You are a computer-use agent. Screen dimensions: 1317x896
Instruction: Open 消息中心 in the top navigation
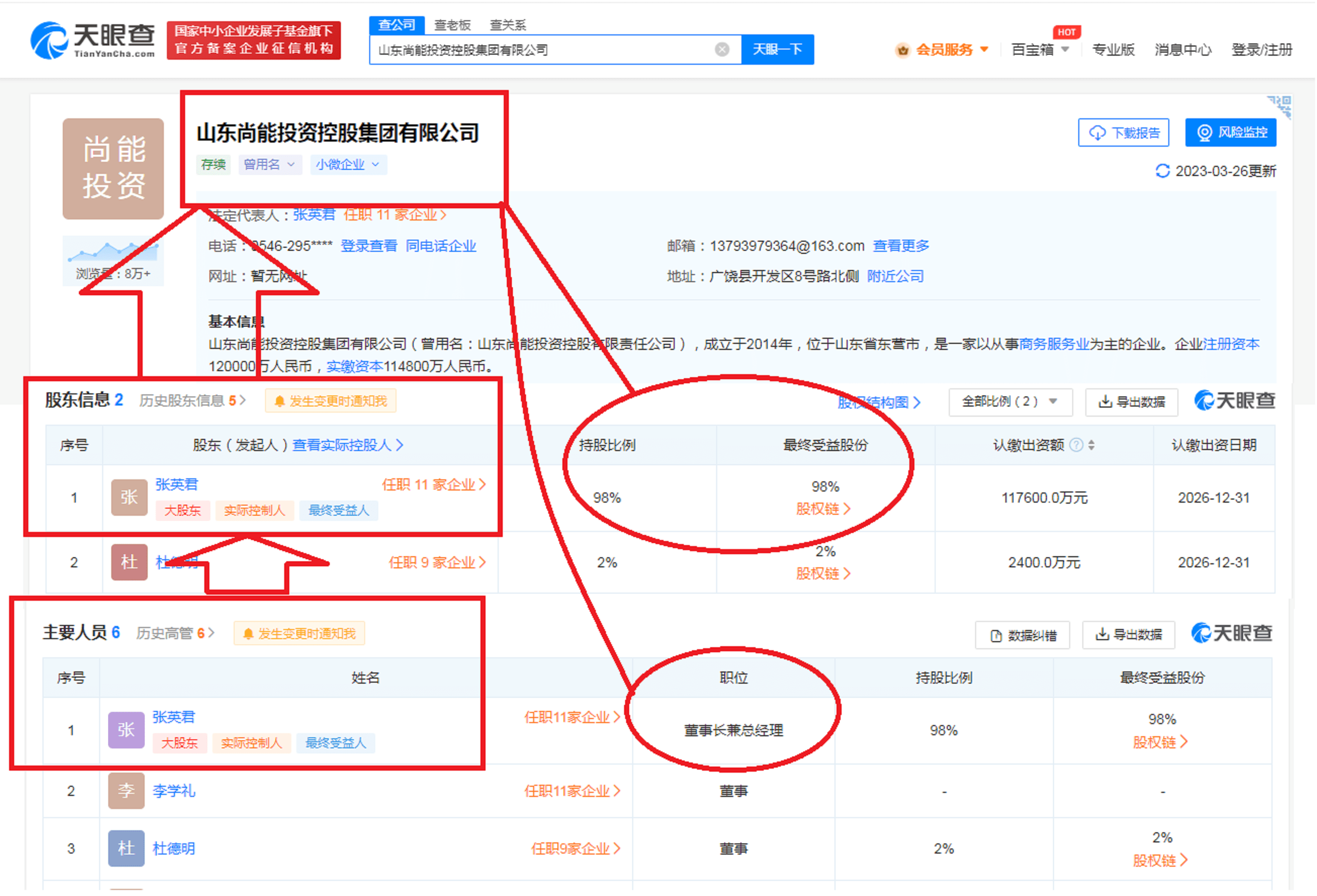(x=1184, y=50)
